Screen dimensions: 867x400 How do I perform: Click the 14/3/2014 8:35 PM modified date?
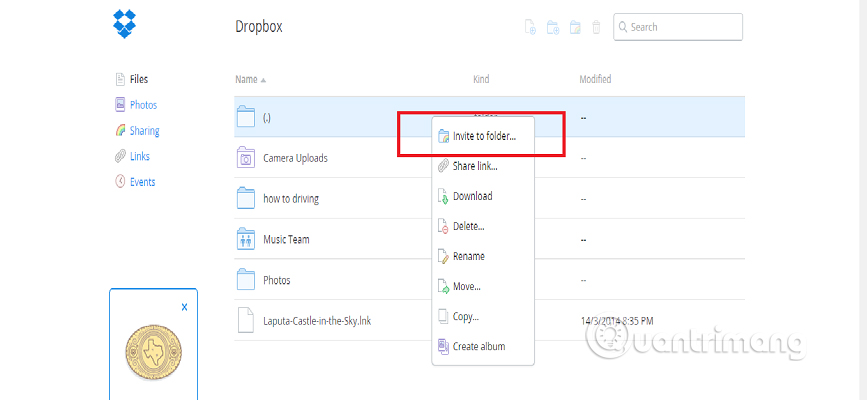618,321
